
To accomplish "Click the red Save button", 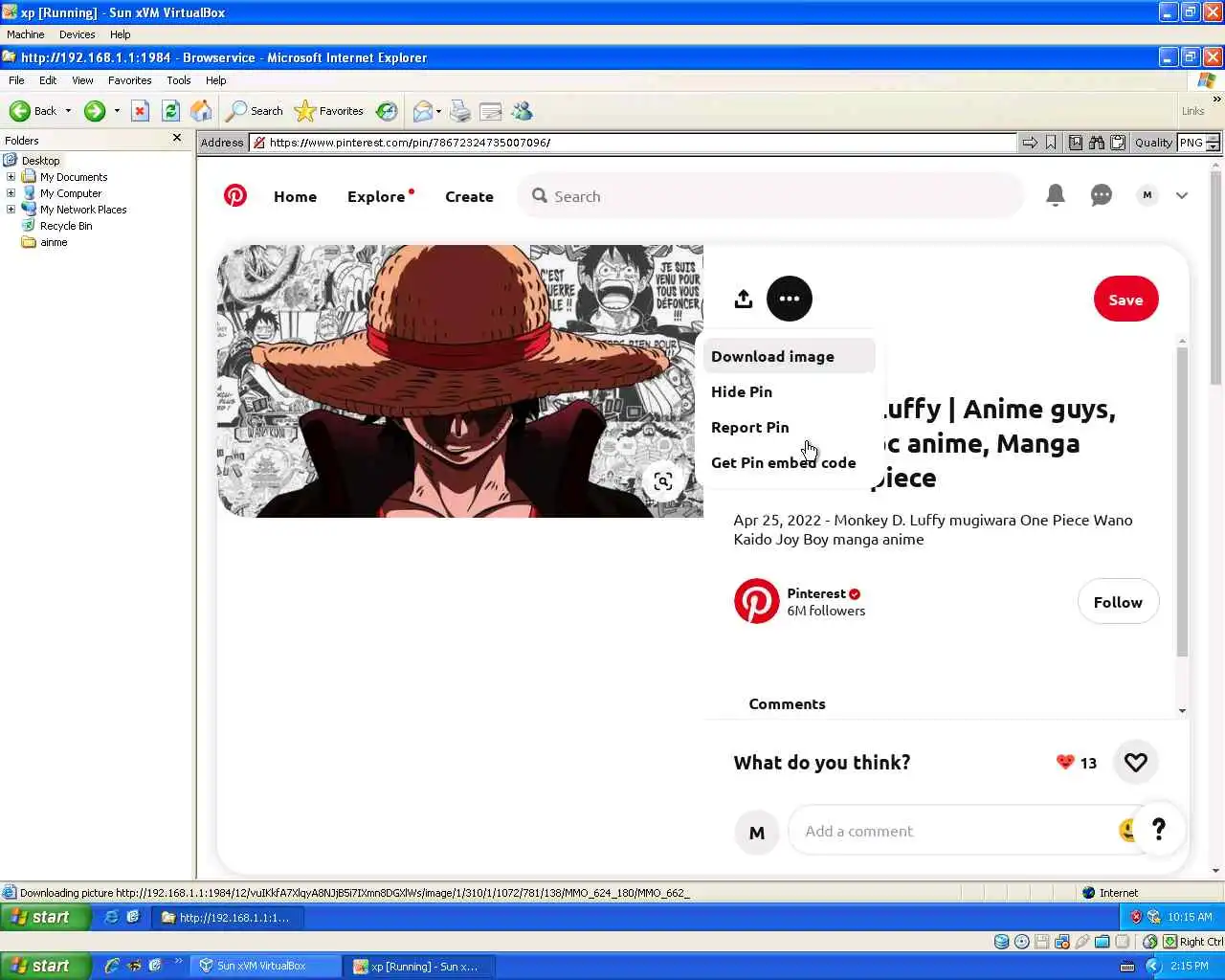I will (x=1125, y=300).
